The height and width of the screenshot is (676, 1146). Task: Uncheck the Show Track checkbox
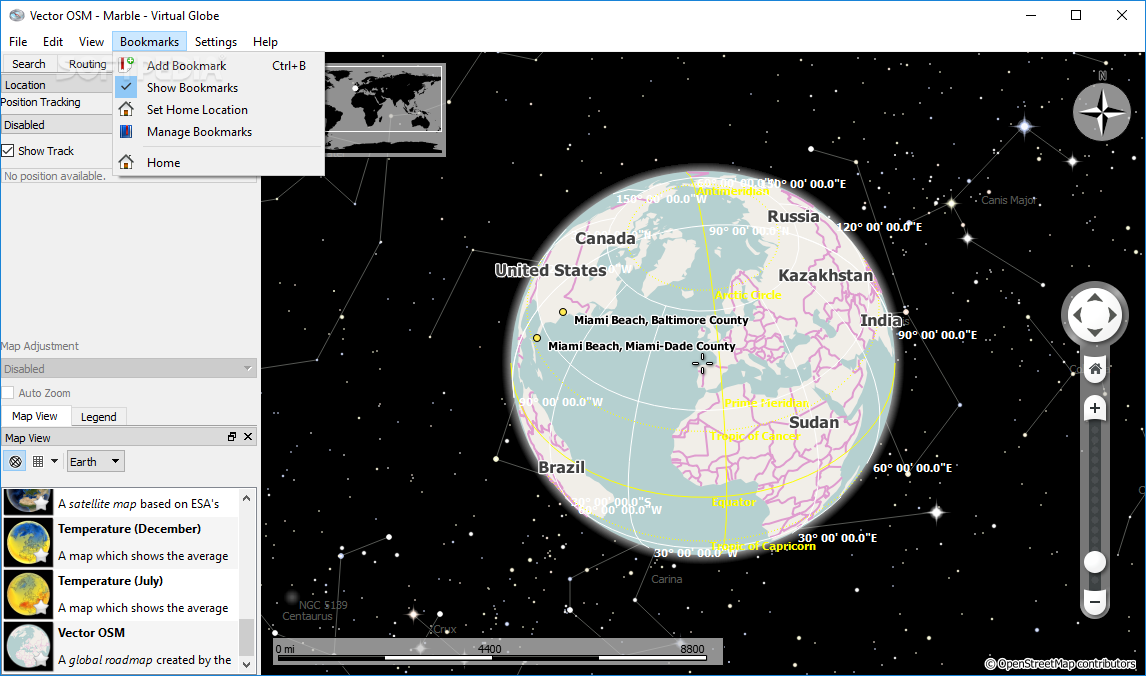8,151
